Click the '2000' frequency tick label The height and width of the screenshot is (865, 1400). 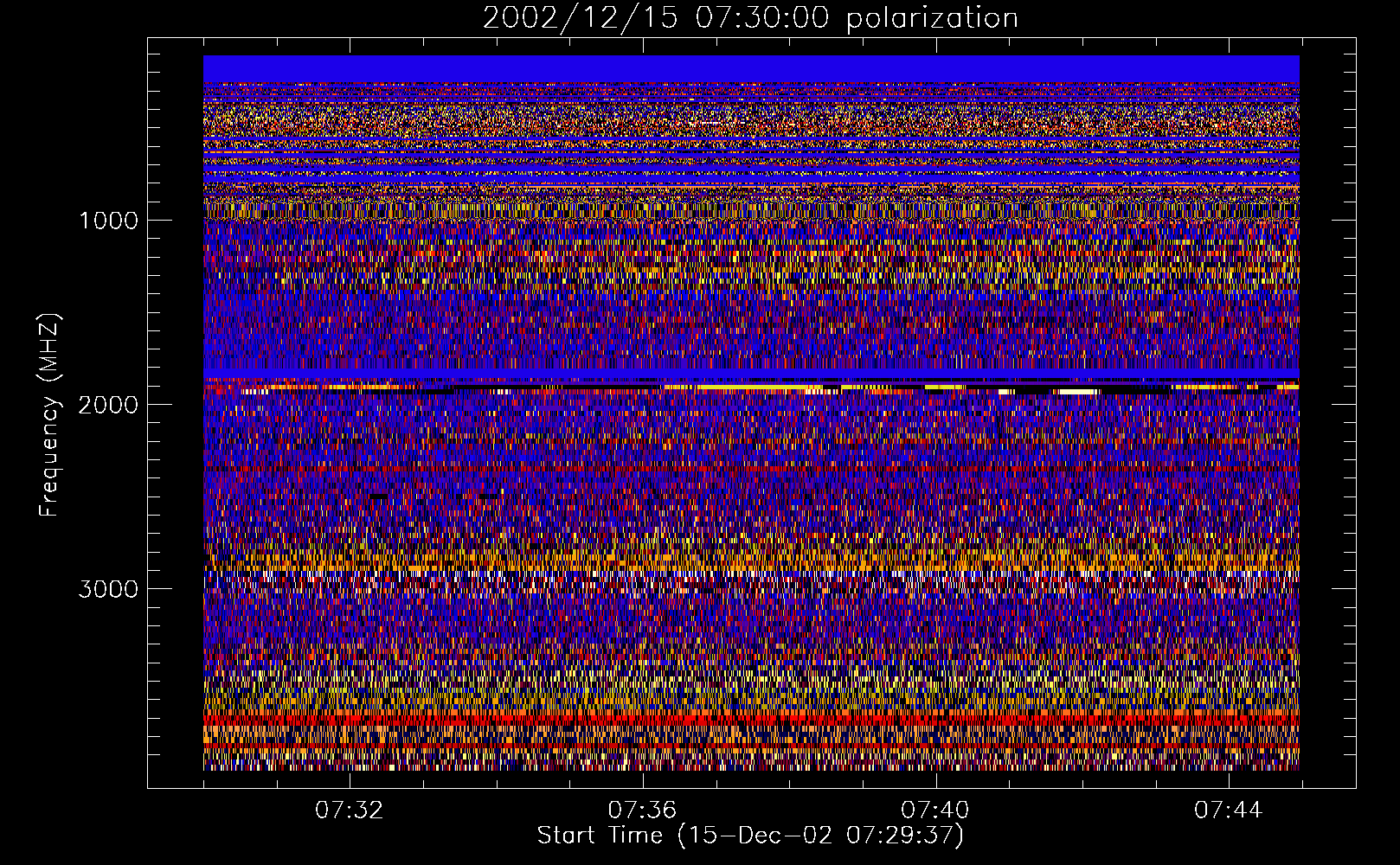[x=108, y=405]
